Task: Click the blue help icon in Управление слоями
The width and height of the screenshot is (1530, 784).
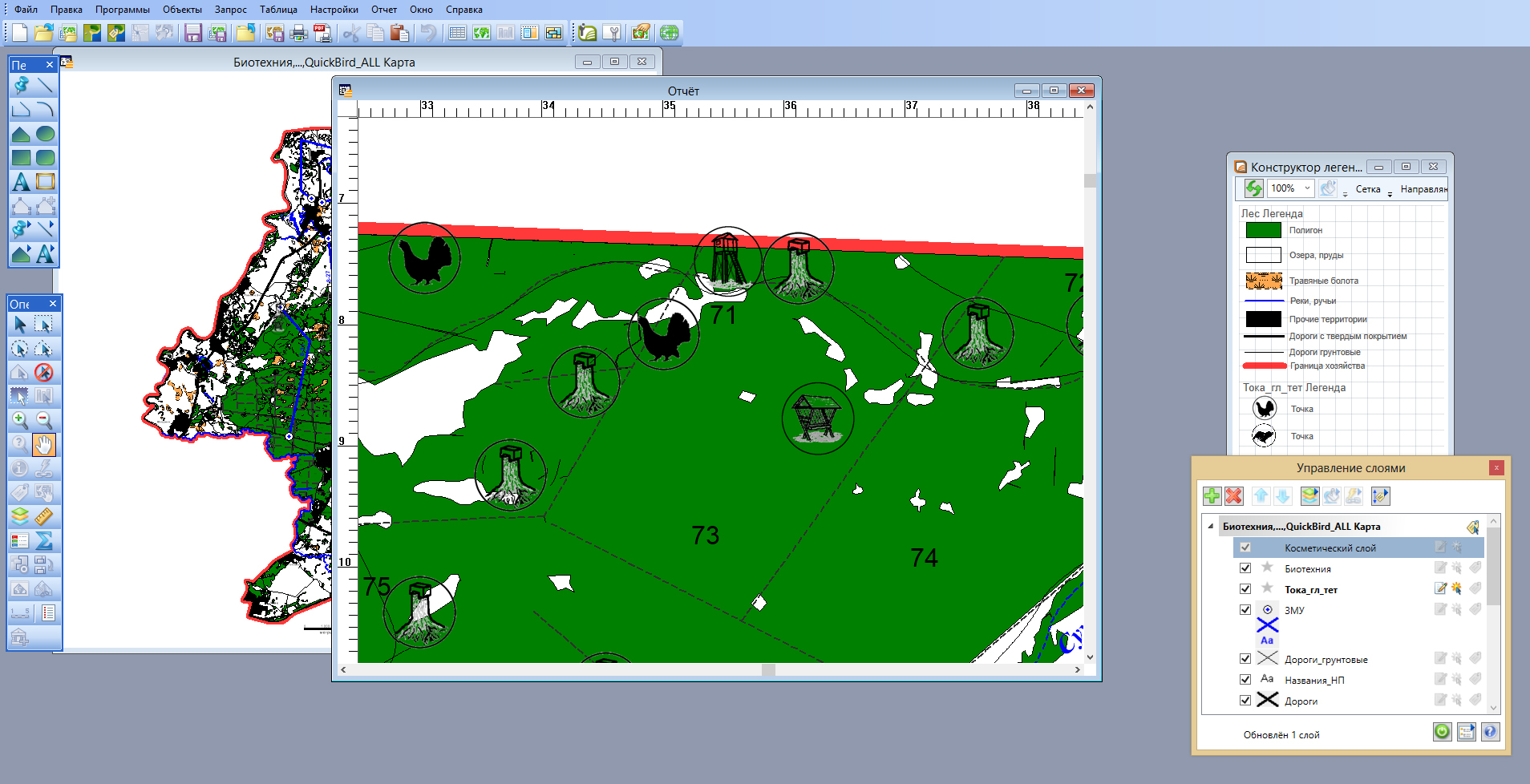Action: [1490, 731]
